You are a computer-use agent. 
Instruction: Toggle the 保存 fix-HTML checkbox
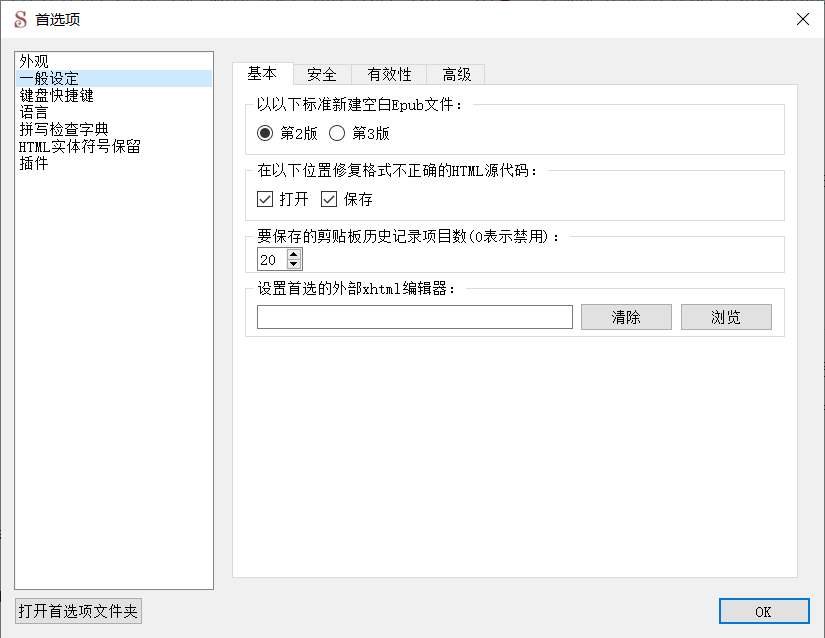pos(328,198)
